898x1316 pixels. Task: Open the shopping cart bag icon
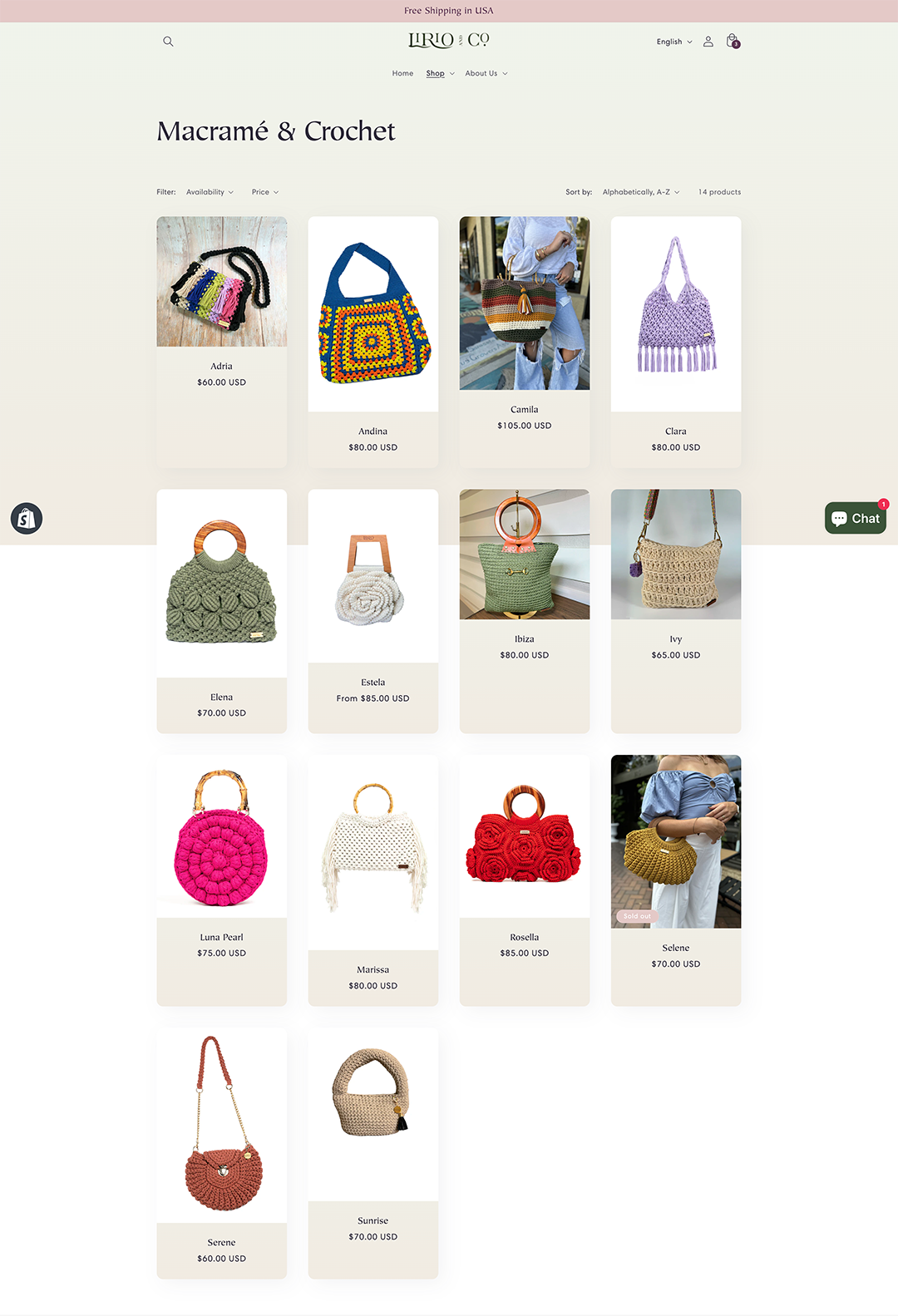(733, 41)
